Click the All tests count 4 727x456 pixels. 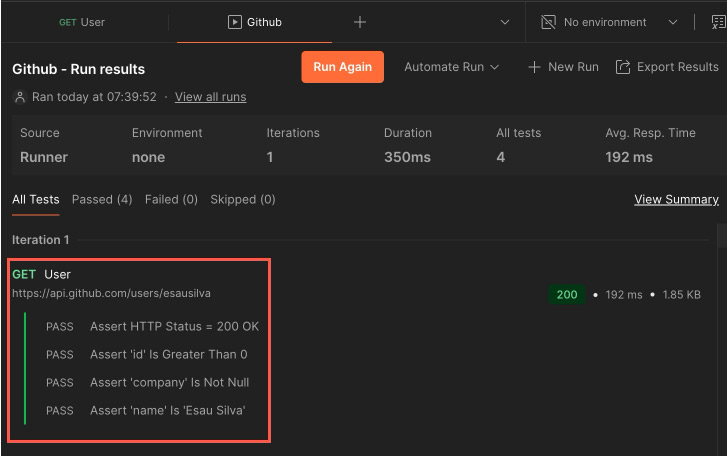pyautogui.click(x=500, y=158)
